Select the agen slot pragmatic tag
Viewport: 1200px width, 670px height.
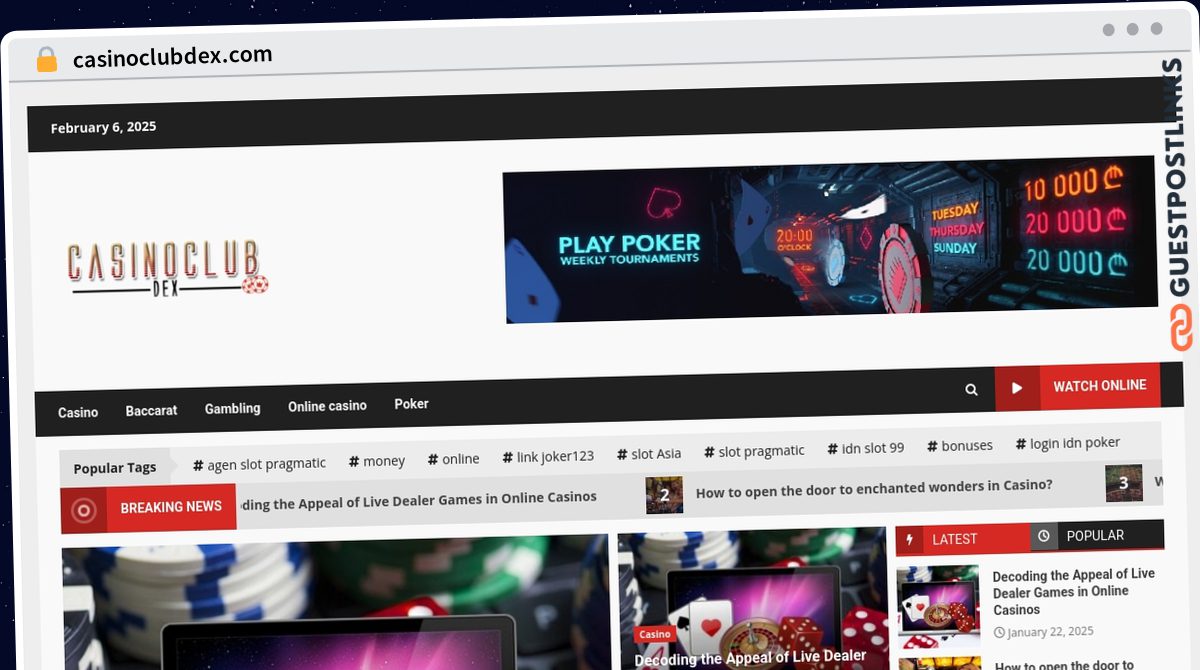pos(259,464)
